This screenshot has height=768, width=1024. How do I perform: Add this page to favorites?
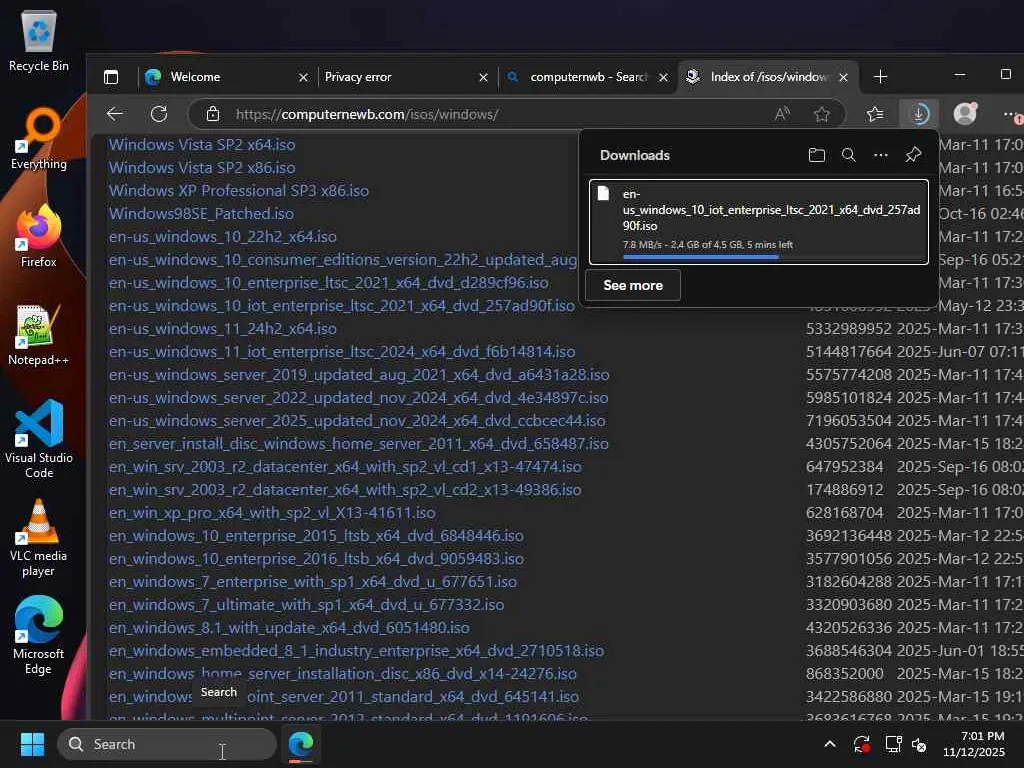(822, 114)
